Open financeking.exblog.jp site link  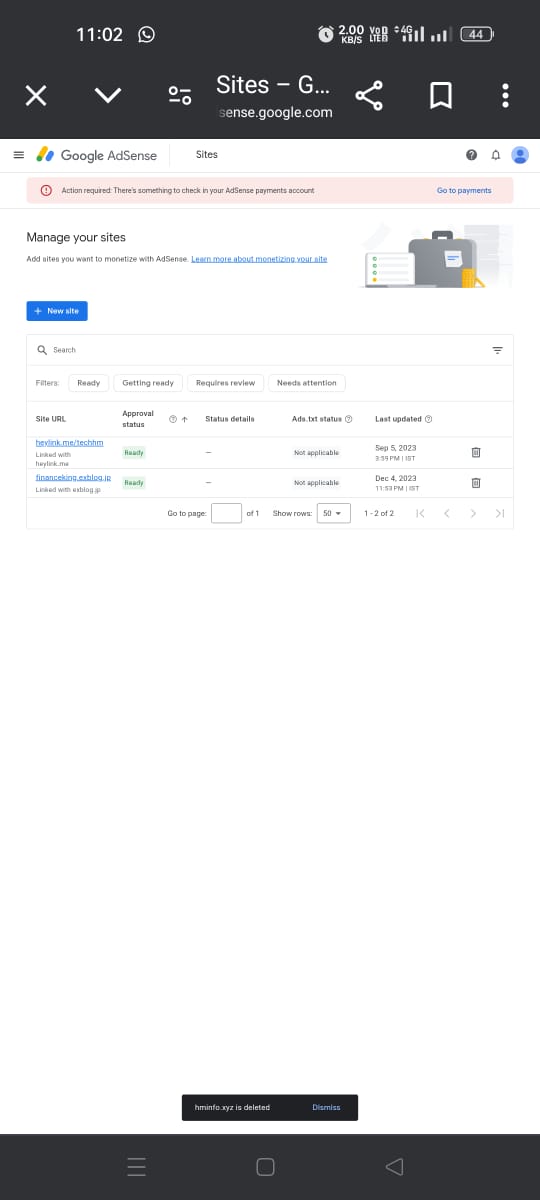[73, 478]
